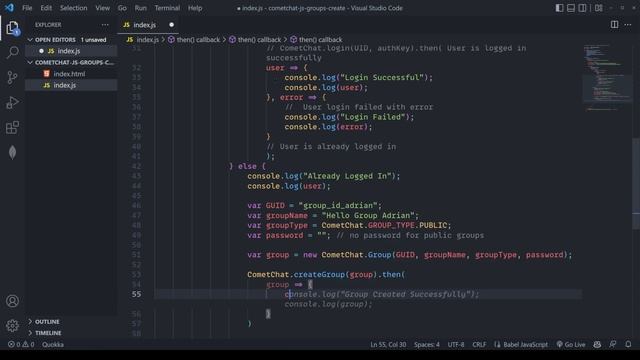Click the "1 unsaved" label
Image resolution: width=640 pixels, height=360 pixels.
point(93,40)
